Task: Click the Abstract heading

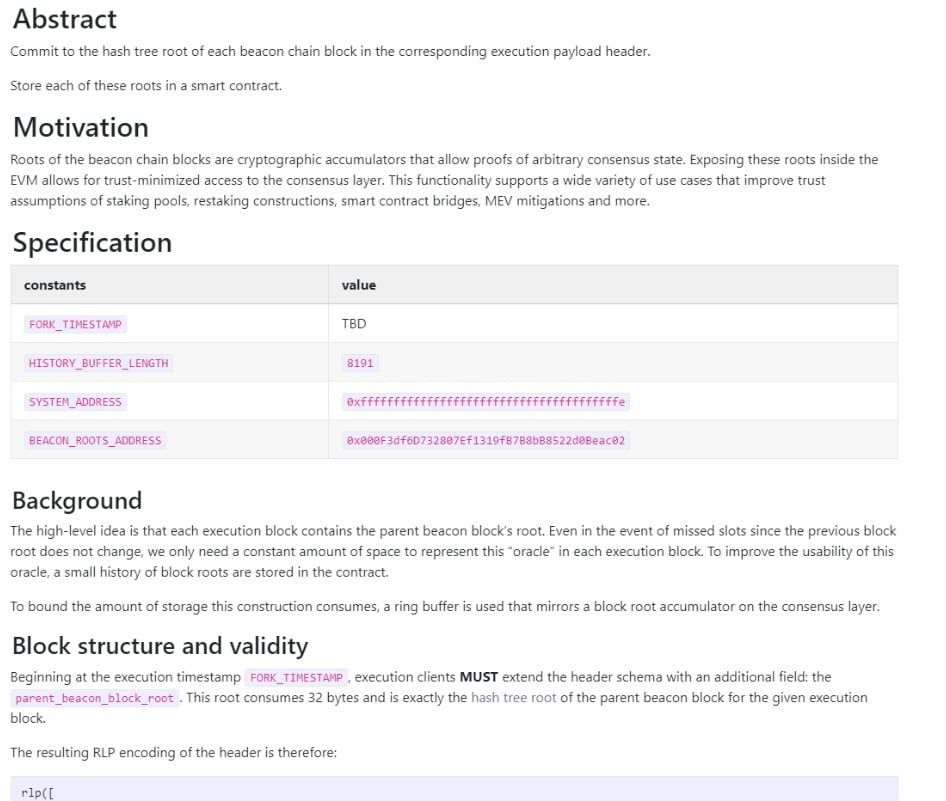Action: pos(65,19)
